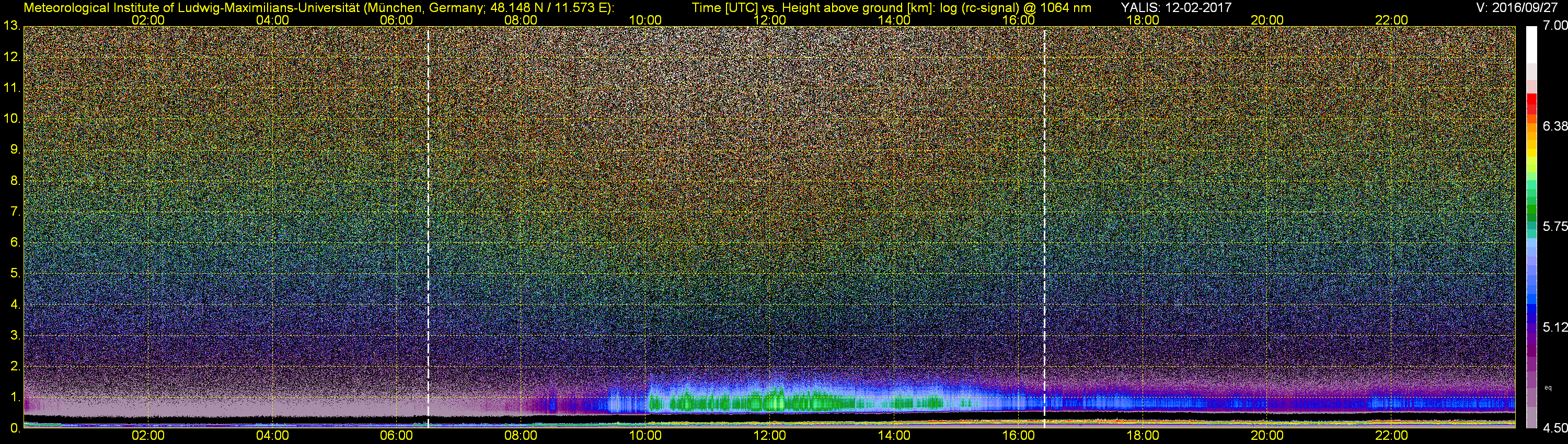Select the 08:00 label on the bottom time axis
Screen dimensions: 1568x444
[521, 436]
